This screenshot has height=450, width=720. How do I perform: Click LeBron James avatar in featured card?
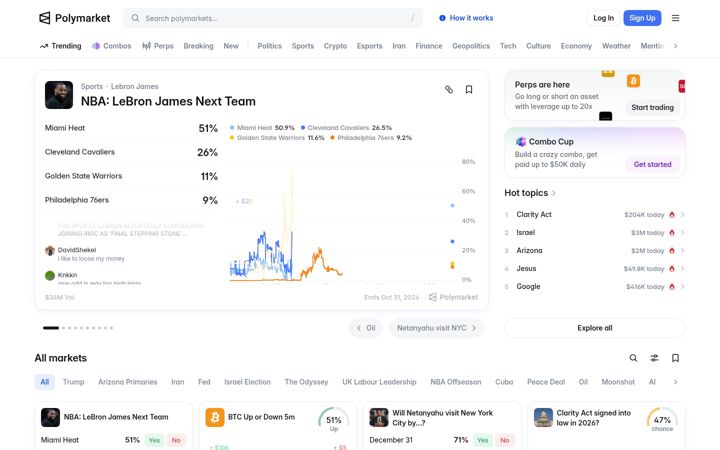(x=59, y=95)
